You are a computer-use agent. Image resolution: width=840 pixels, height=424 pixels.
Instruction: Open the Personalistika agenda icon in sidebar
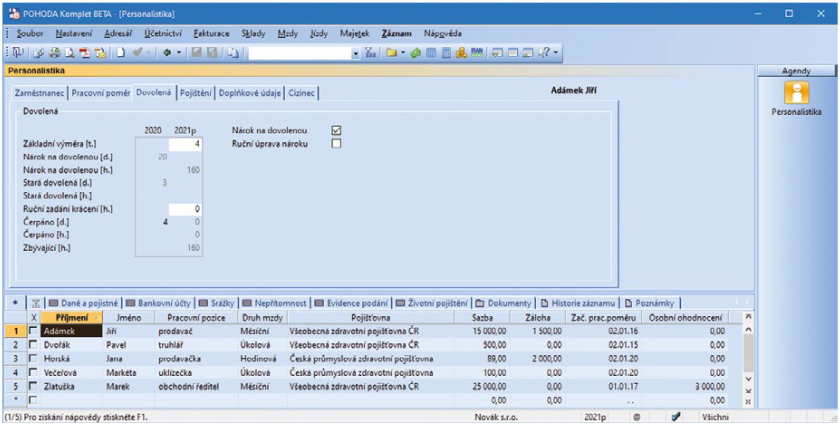pos(797,94)
